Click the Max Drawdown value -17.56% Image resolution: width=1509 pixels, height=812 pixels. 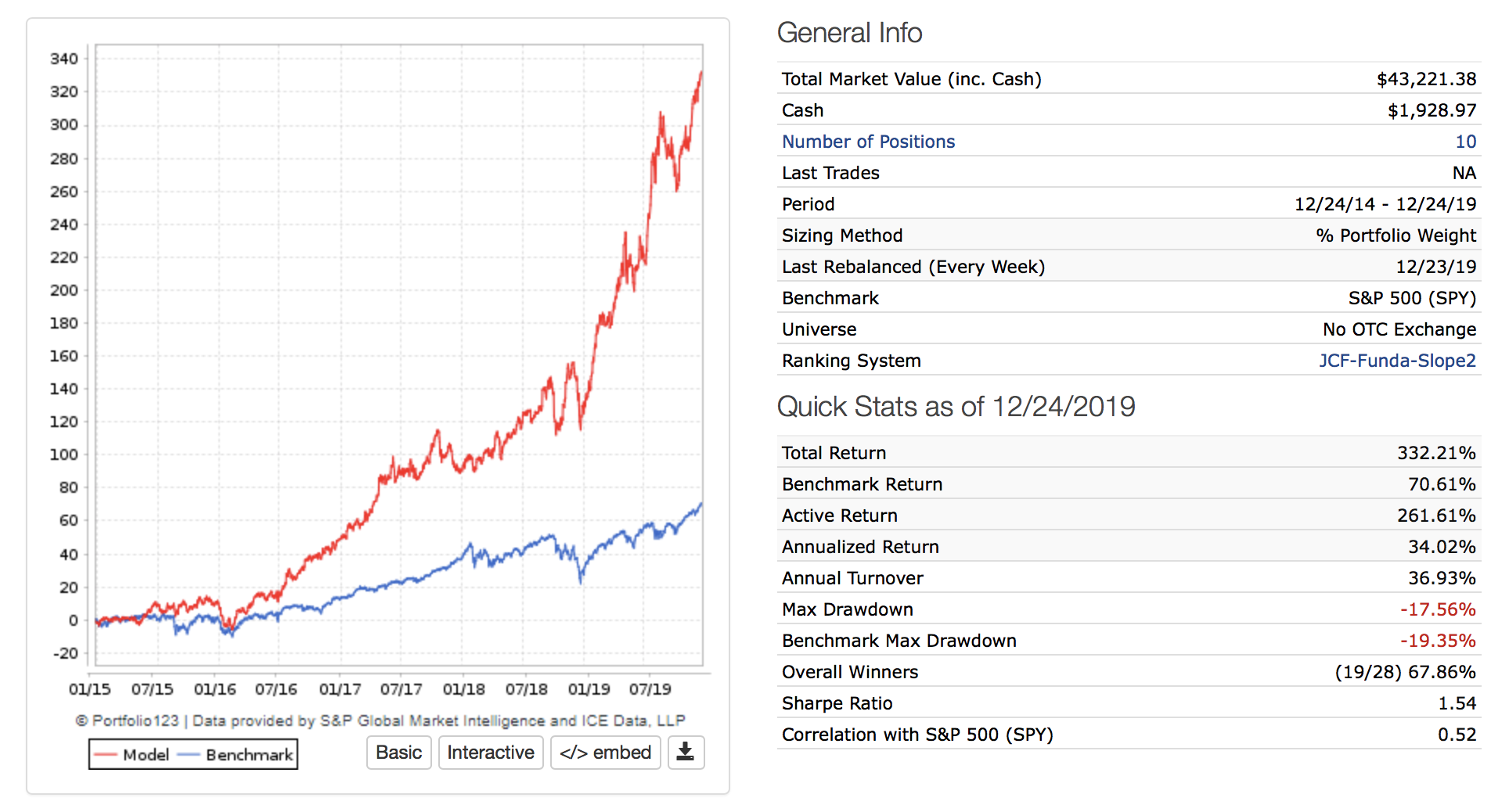point(1437,609)
